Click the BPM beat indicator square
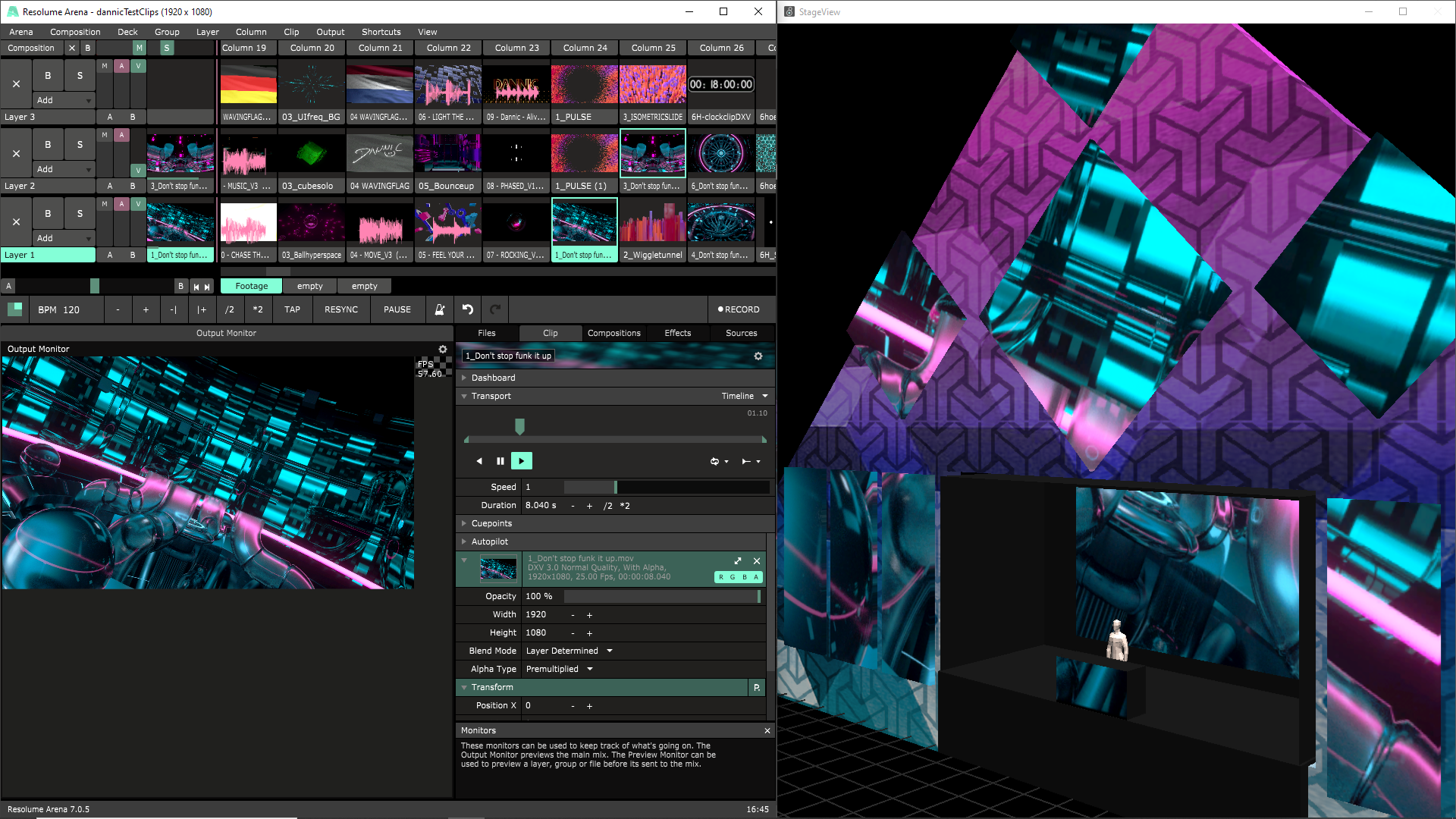Viewport: 1456px width, 819px height. pyautogui.click(x=14, y=309)
